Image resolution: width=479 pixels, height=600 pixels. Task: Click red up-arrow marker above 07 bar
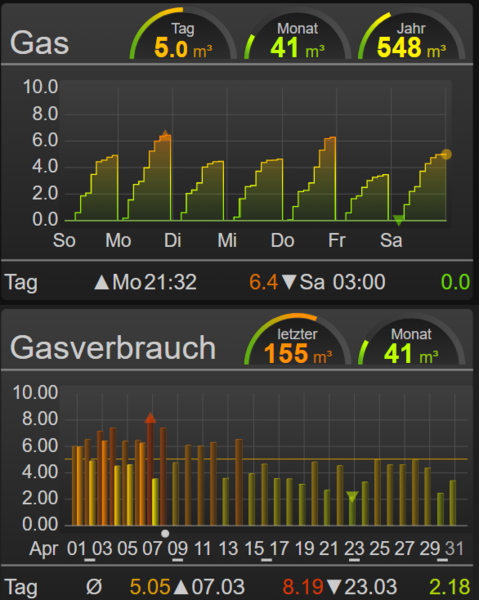pyautogui.click(x=150, y=417)
